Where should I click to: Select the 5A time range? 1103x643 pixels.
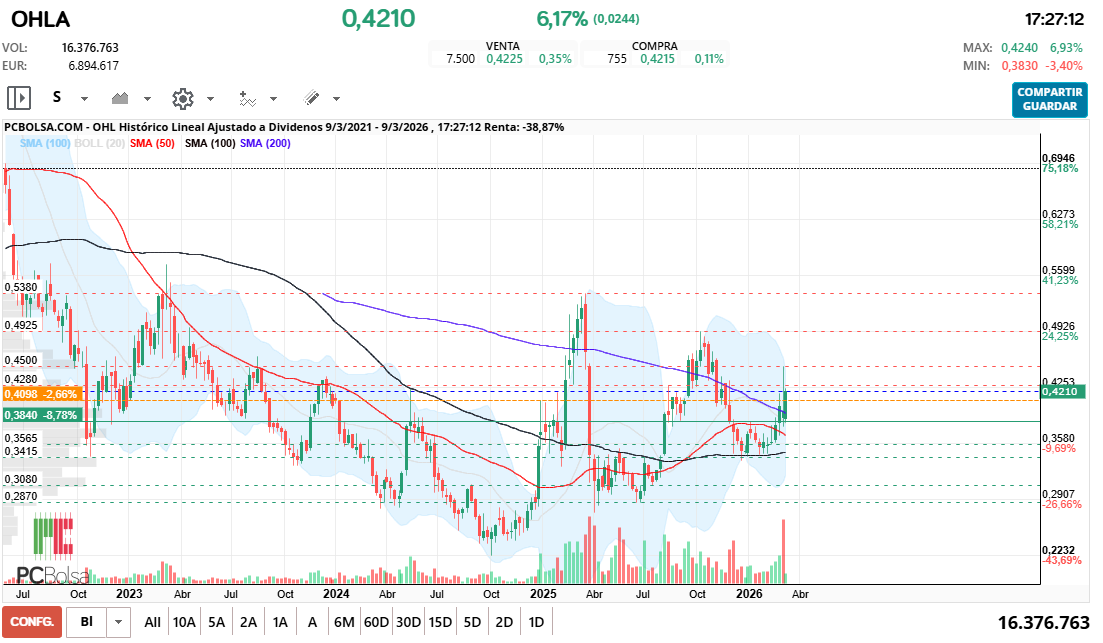[x=216, y=622]
